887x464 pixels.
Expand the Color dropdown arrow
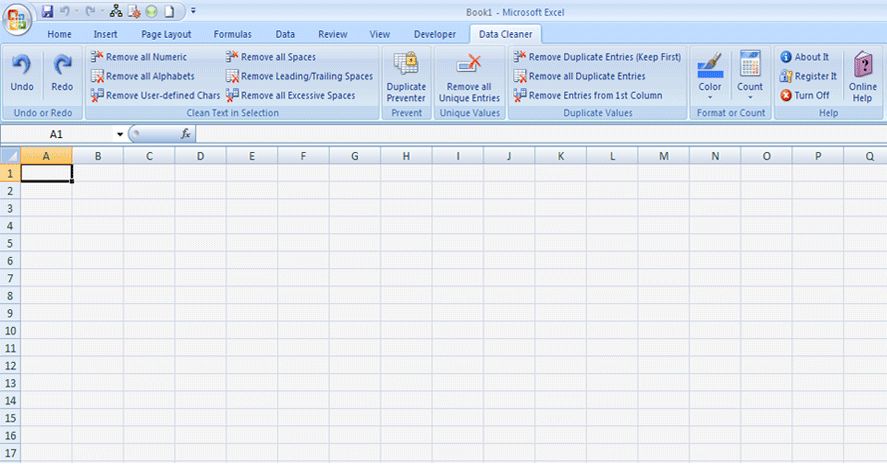coord(709,98)
